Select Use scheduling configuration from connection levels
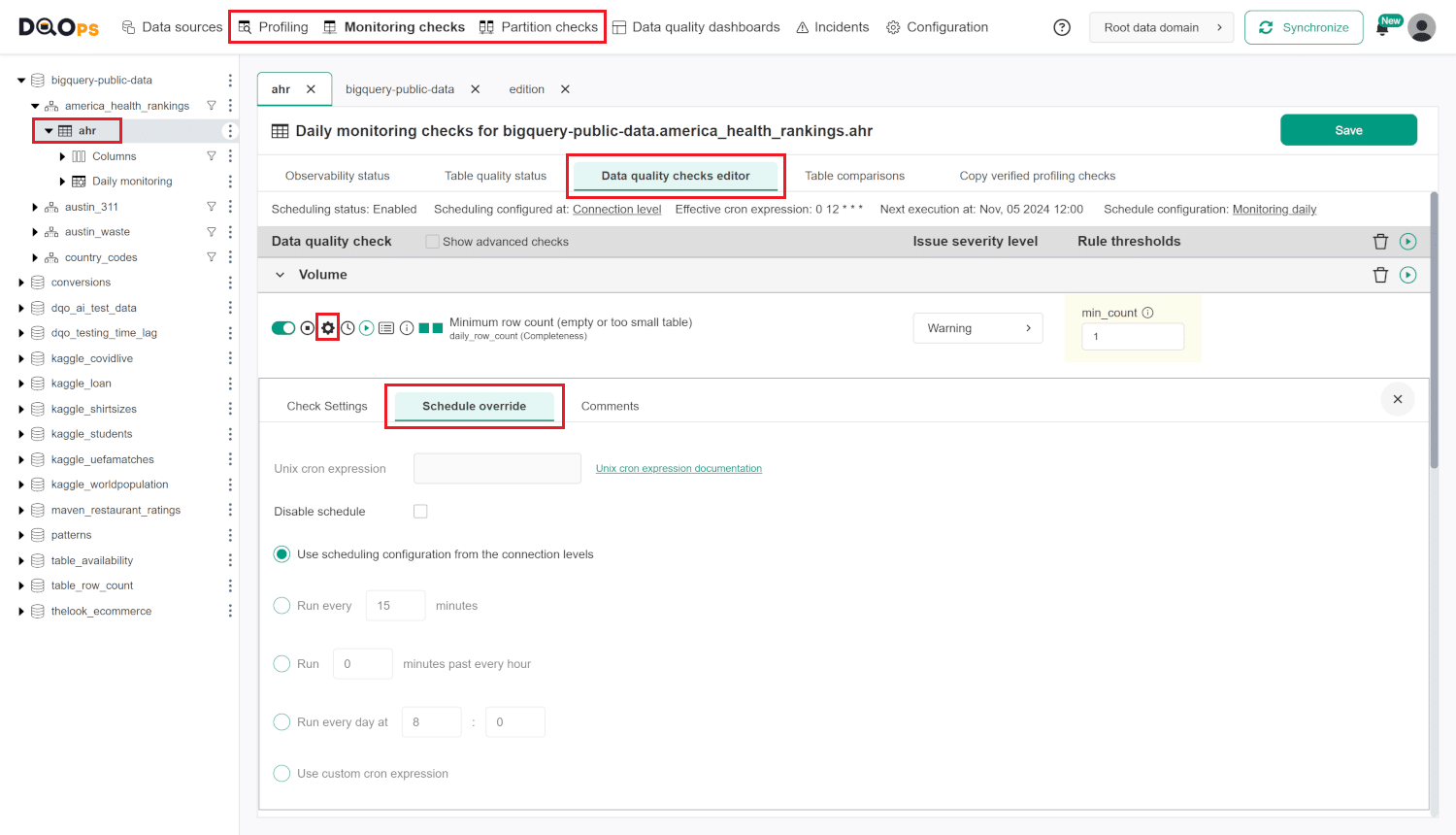1456x835 pixels. 282,554
